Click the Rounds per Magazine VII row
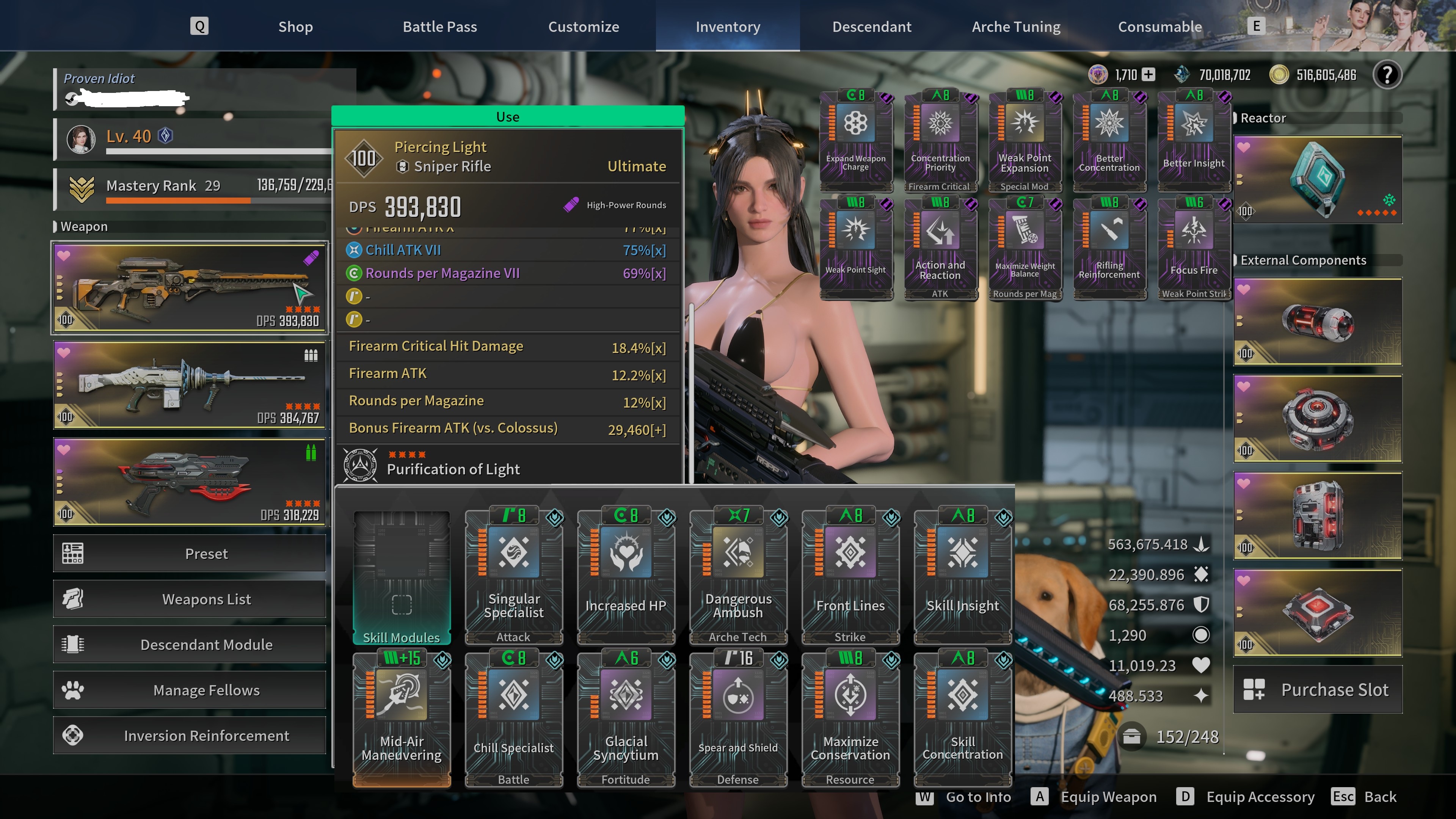Viewport: 1456px width, 819px height. pos(508,273)
